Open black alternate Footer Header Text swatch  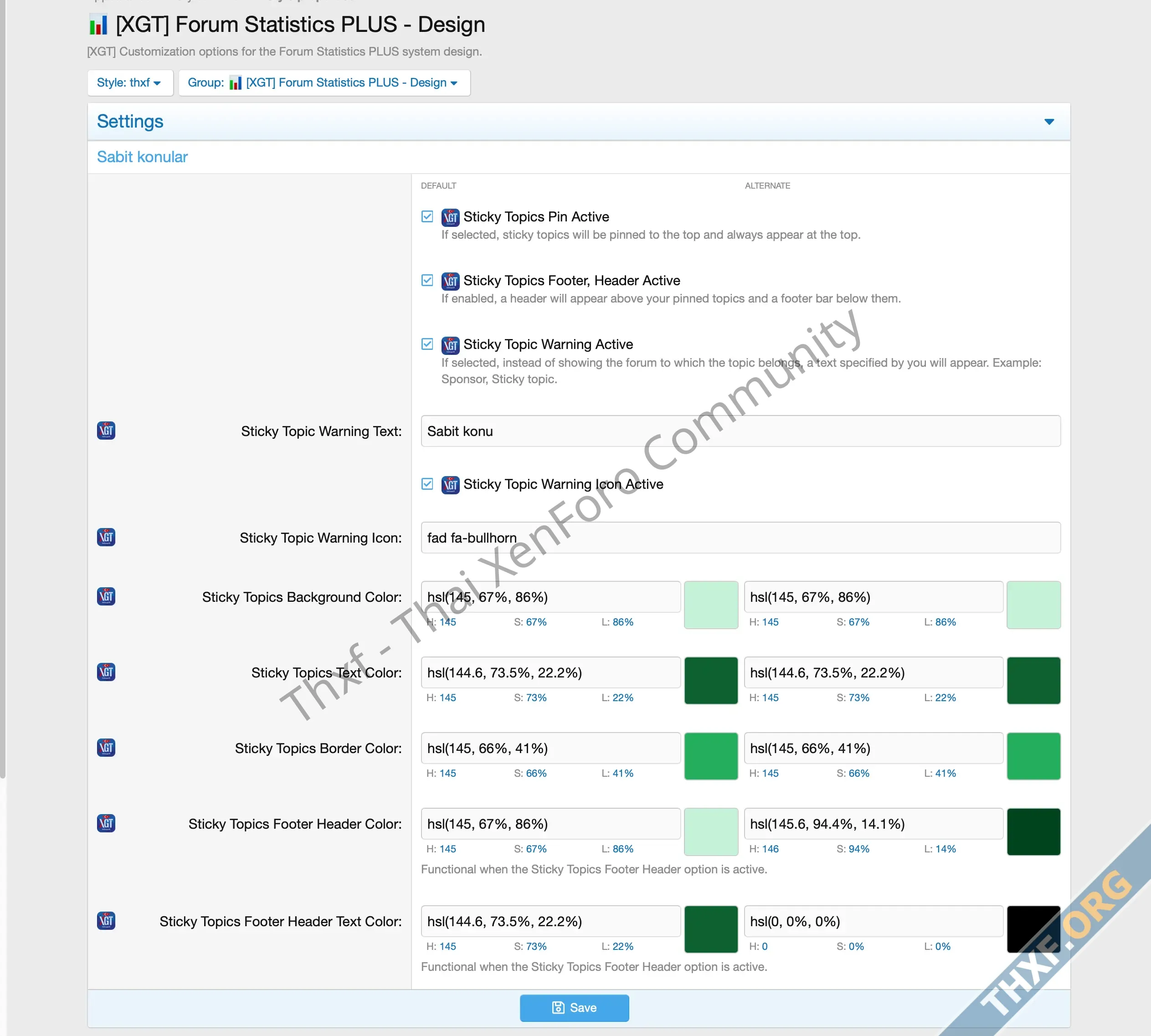[x=1033, y=929]
